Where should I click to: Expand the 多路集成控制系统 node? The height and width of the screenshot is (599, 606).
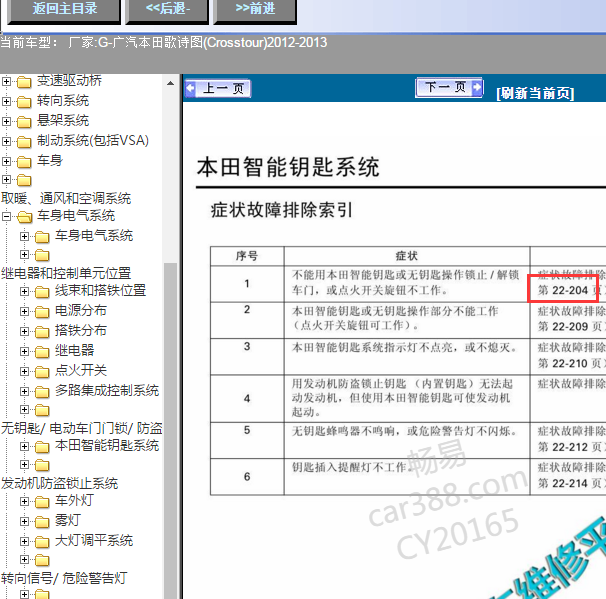[x=24, y=391]
